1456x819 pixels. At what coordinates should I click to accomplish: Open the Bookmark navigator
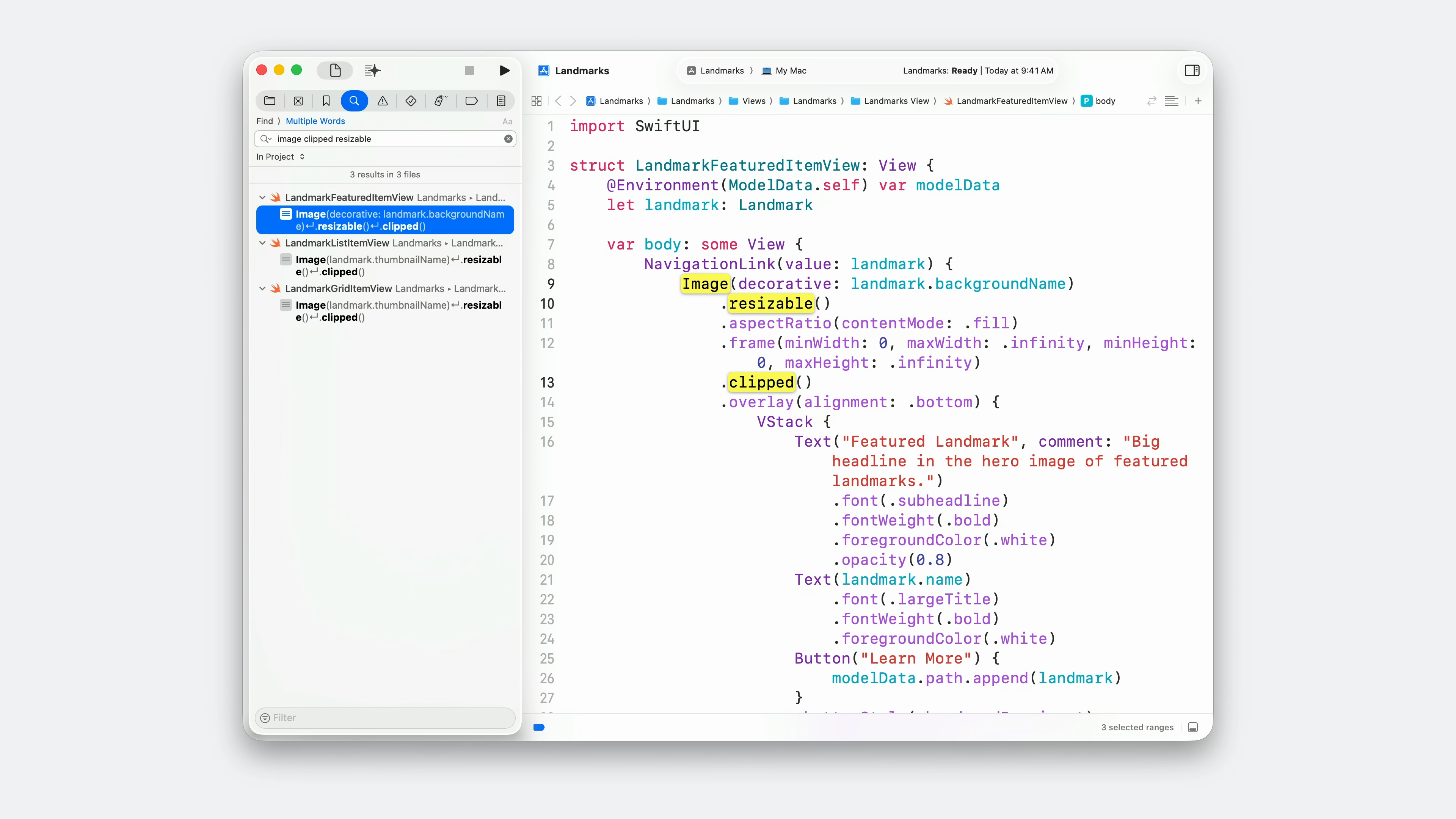tap(326, 100)
